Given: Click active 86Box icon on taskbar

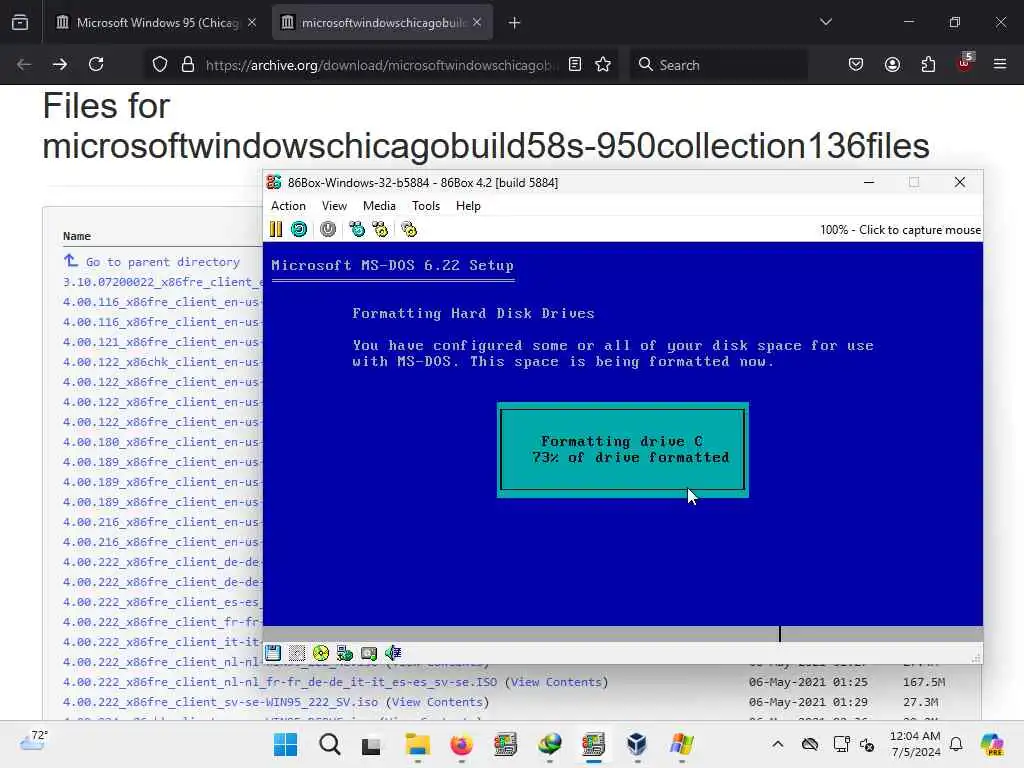Looking at the screenshot, I should [x=593, y=744].
